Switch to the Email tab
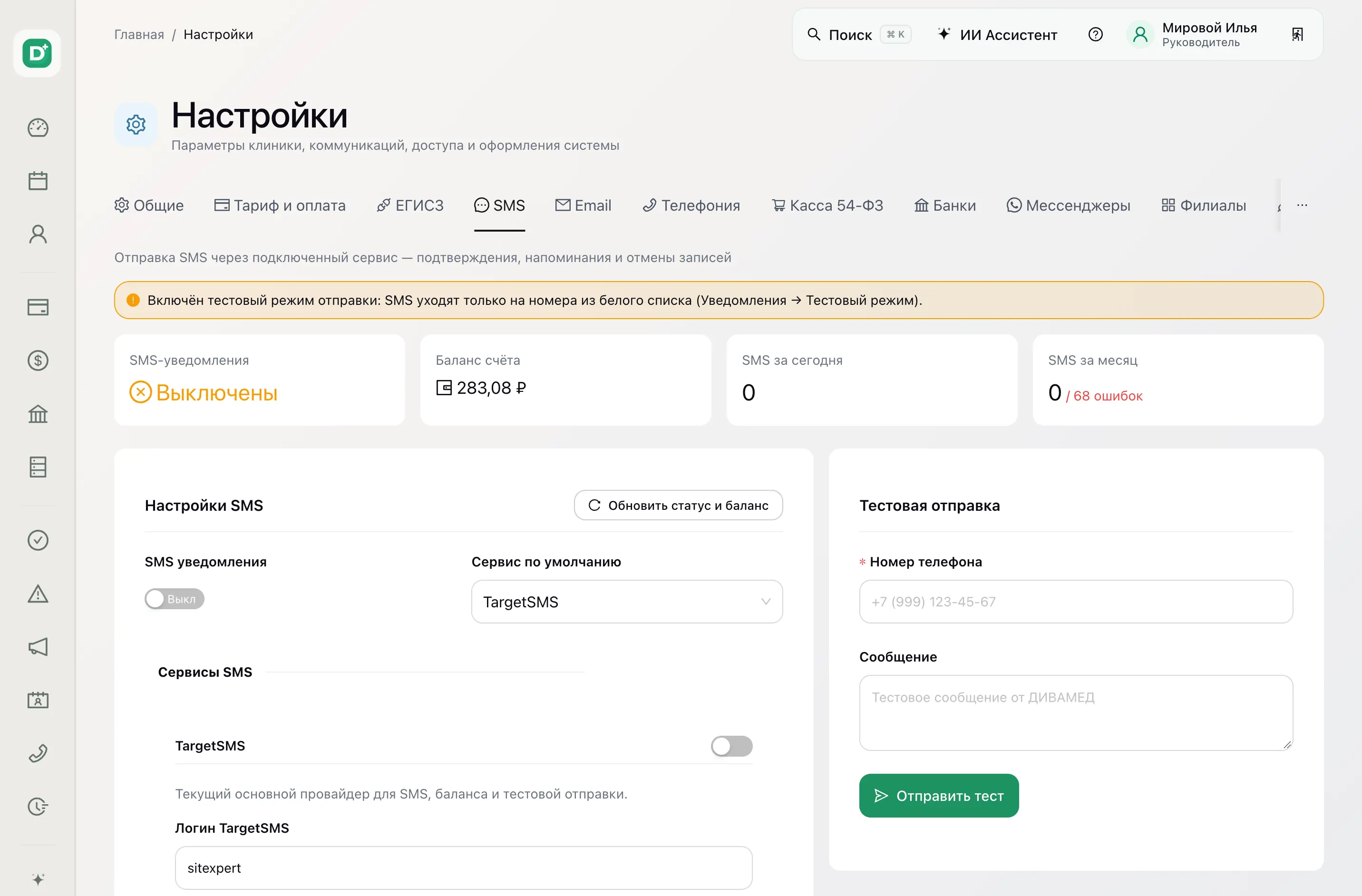This screenshot has height=896, width=1362. point(583,205)
